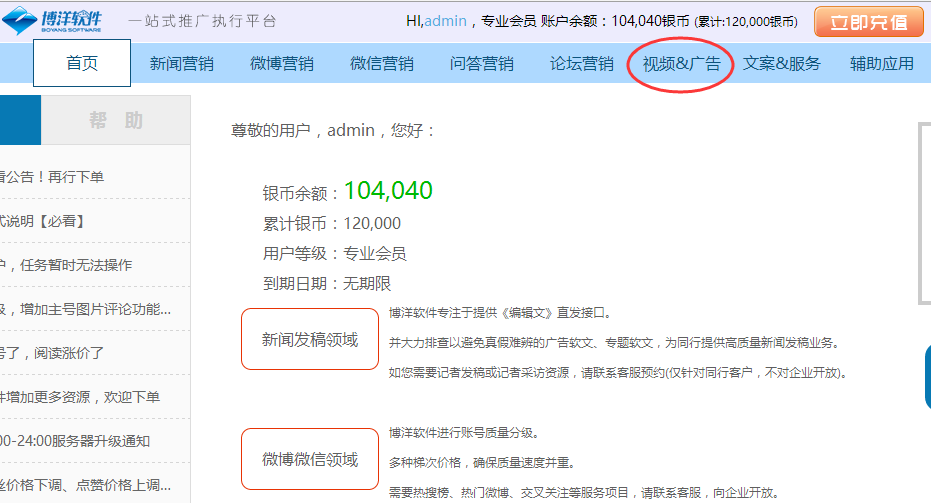Image resolution: width=931 pixels, height=503 pixels.
Task: Select the blue sidebar tab beside 帮助
Action: pyautogui.click(x=20, y=121)
